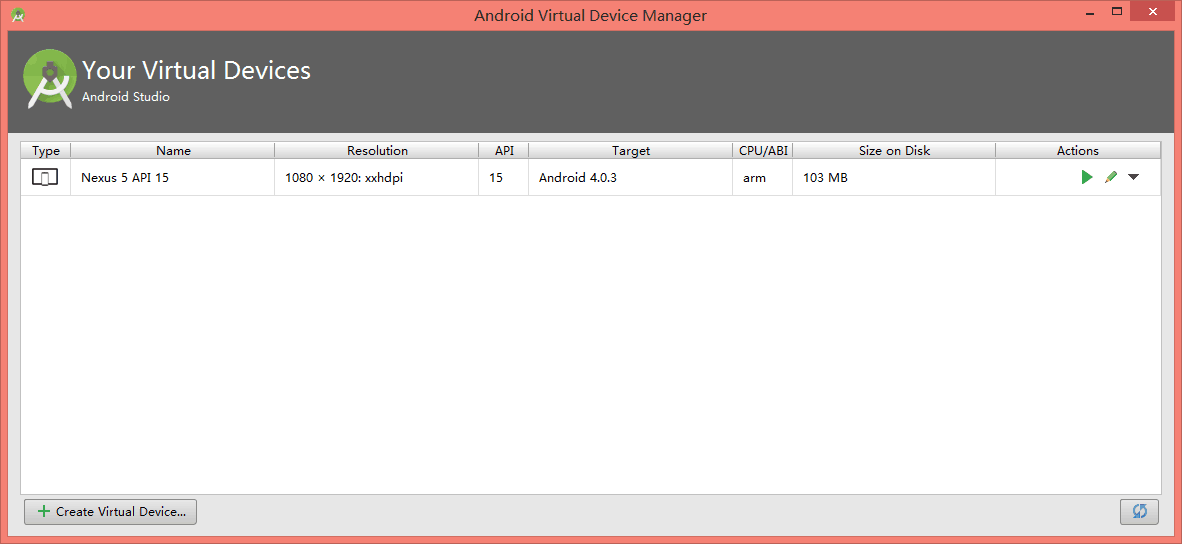Sort by CPU/ABI column header

tap(763, 150)
